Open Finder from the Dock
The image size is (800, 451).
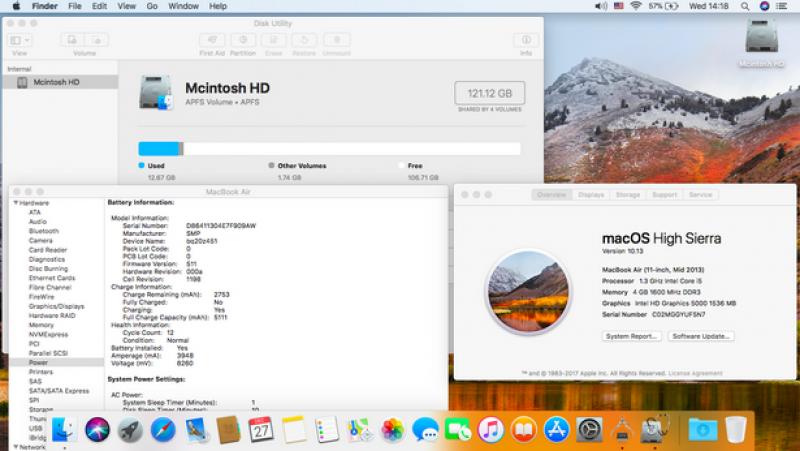[x=63, y=429]
